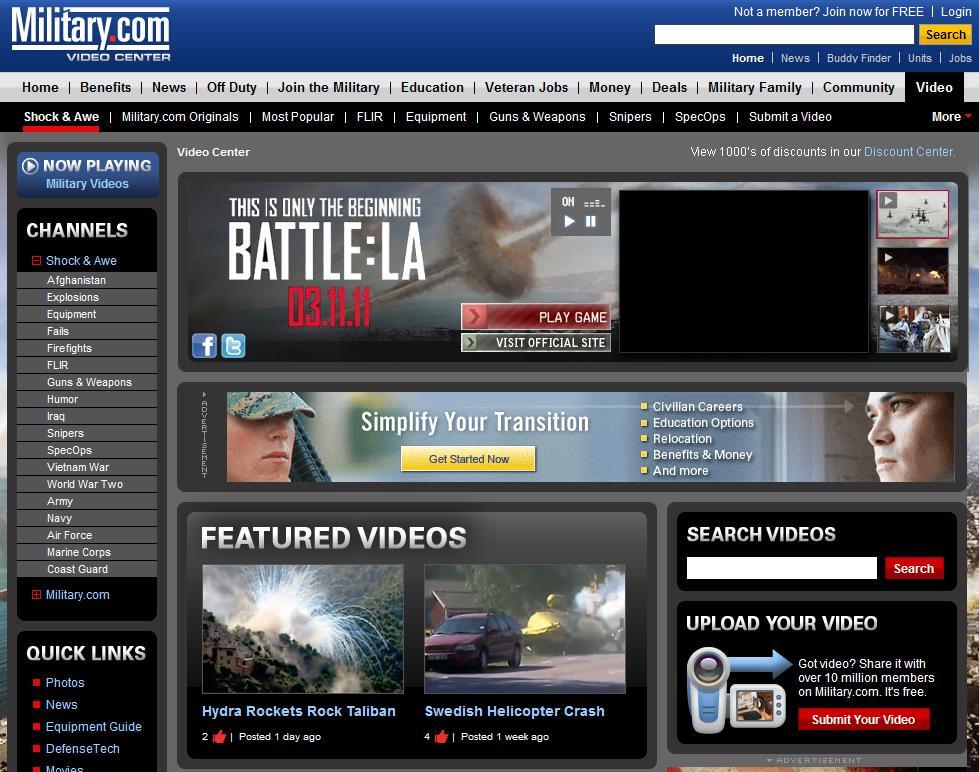Click Visit Official Site button

tap(536, 342)
